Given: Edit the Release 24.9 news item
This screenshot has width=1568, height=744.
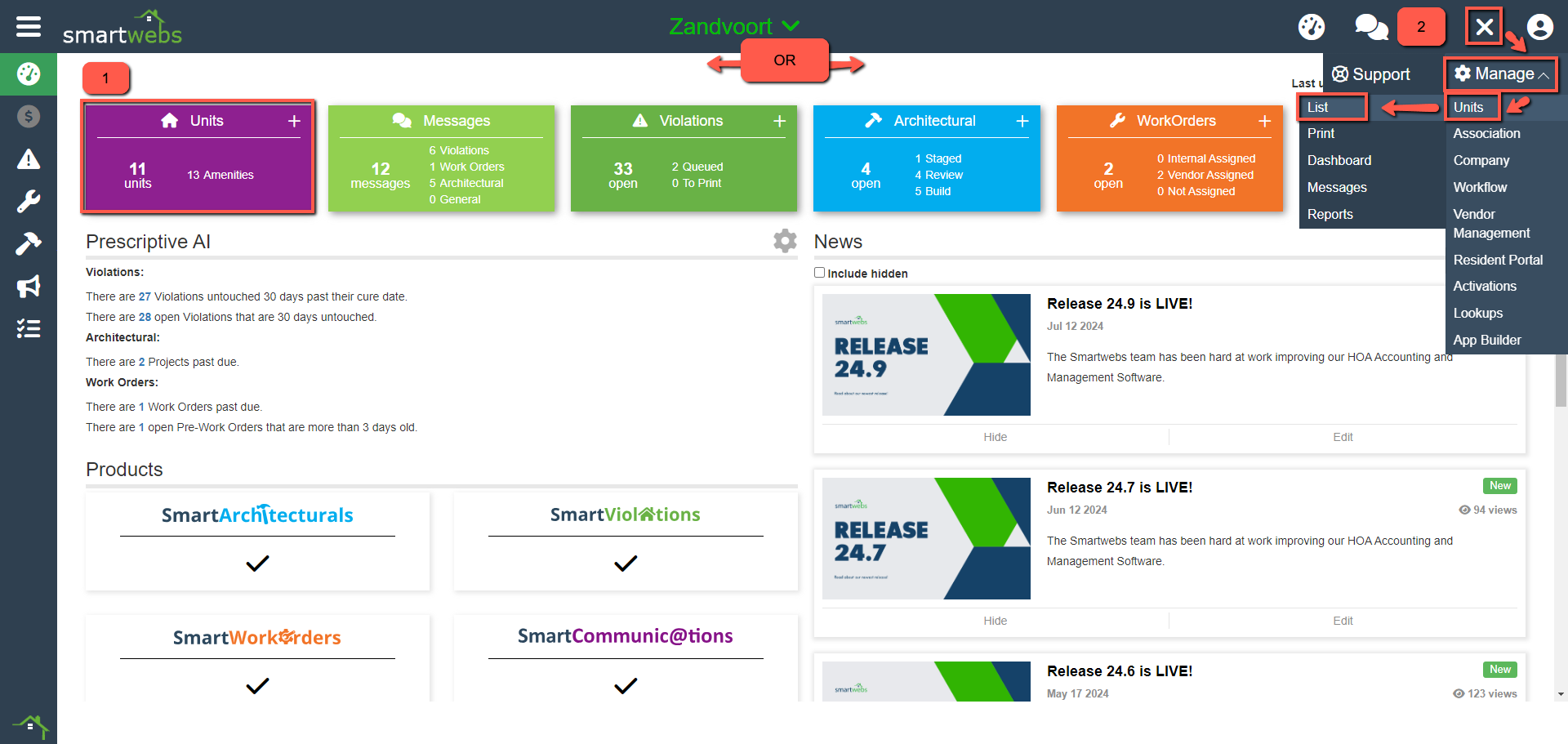Looking at the screenshot, I should [1343, 438].
